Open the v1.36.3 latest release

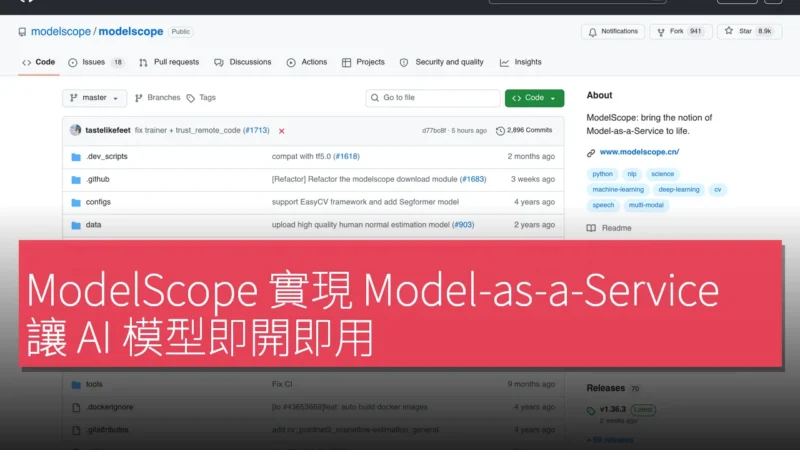tap(613, 409)
